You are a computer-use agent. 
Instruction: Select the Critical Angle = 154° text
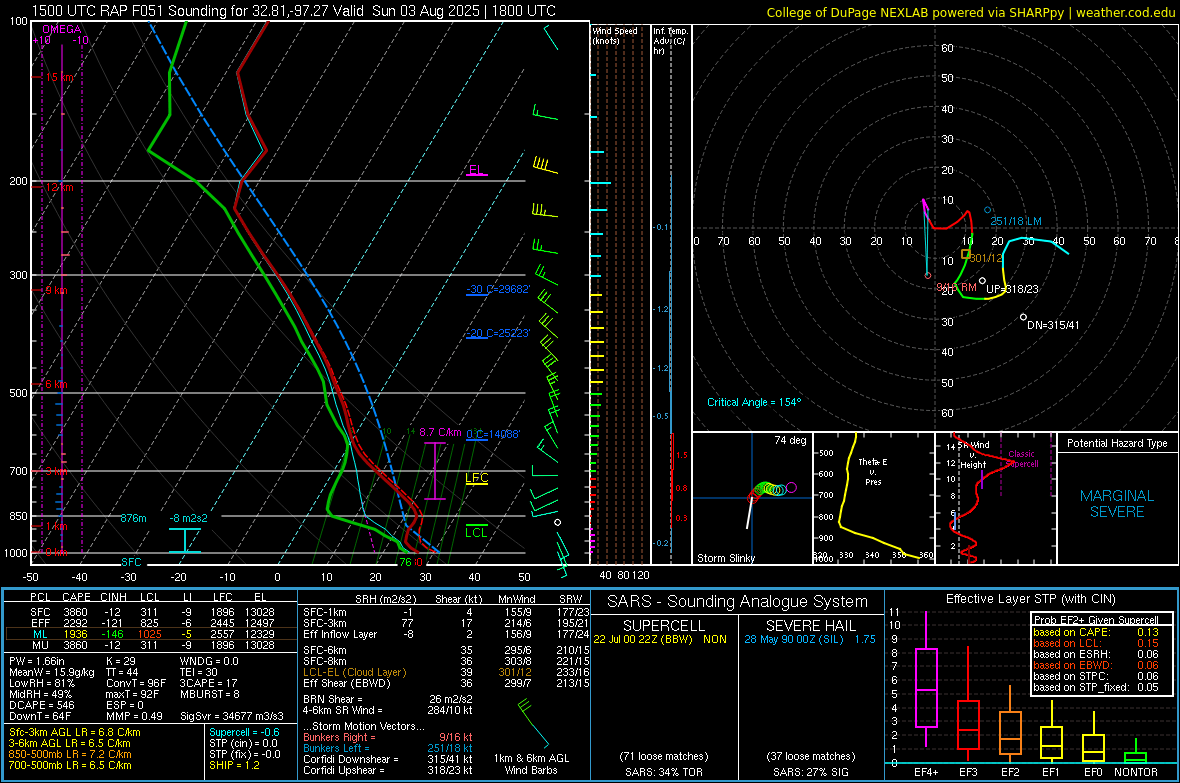[x=754, y=402]
